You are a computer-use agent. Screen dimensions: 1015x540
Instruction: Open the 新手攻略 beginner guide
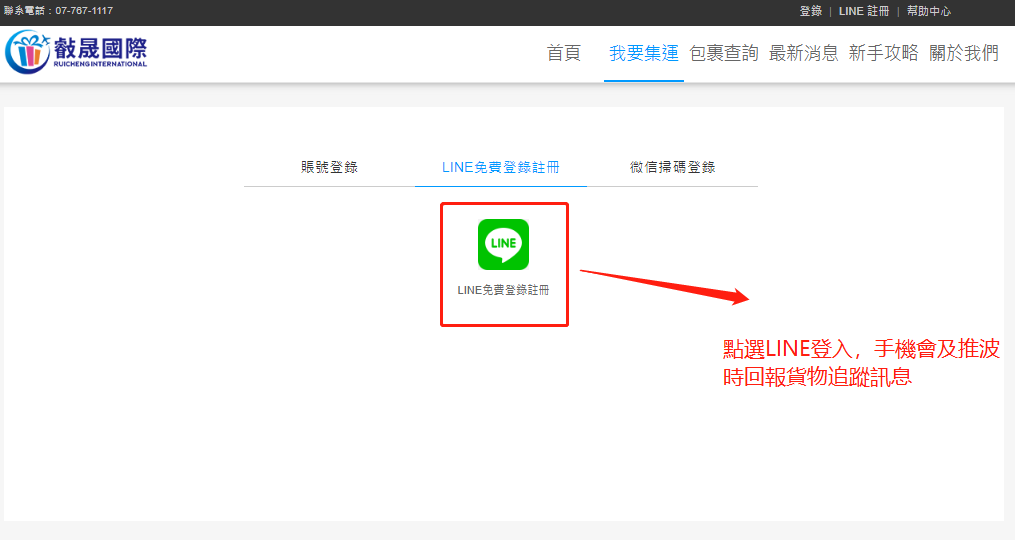point(884,54)
